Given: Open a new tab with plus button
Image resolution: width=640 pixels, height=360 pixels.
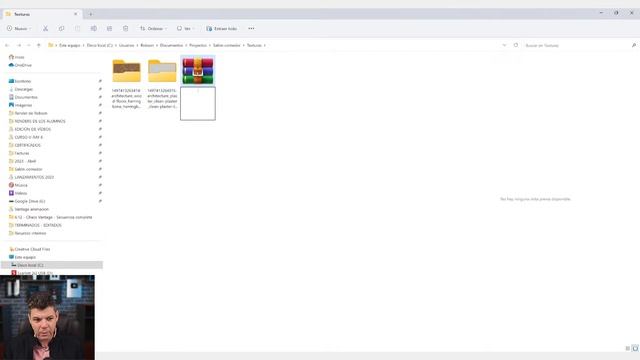Looking at the screenshot, I should 91,14.
